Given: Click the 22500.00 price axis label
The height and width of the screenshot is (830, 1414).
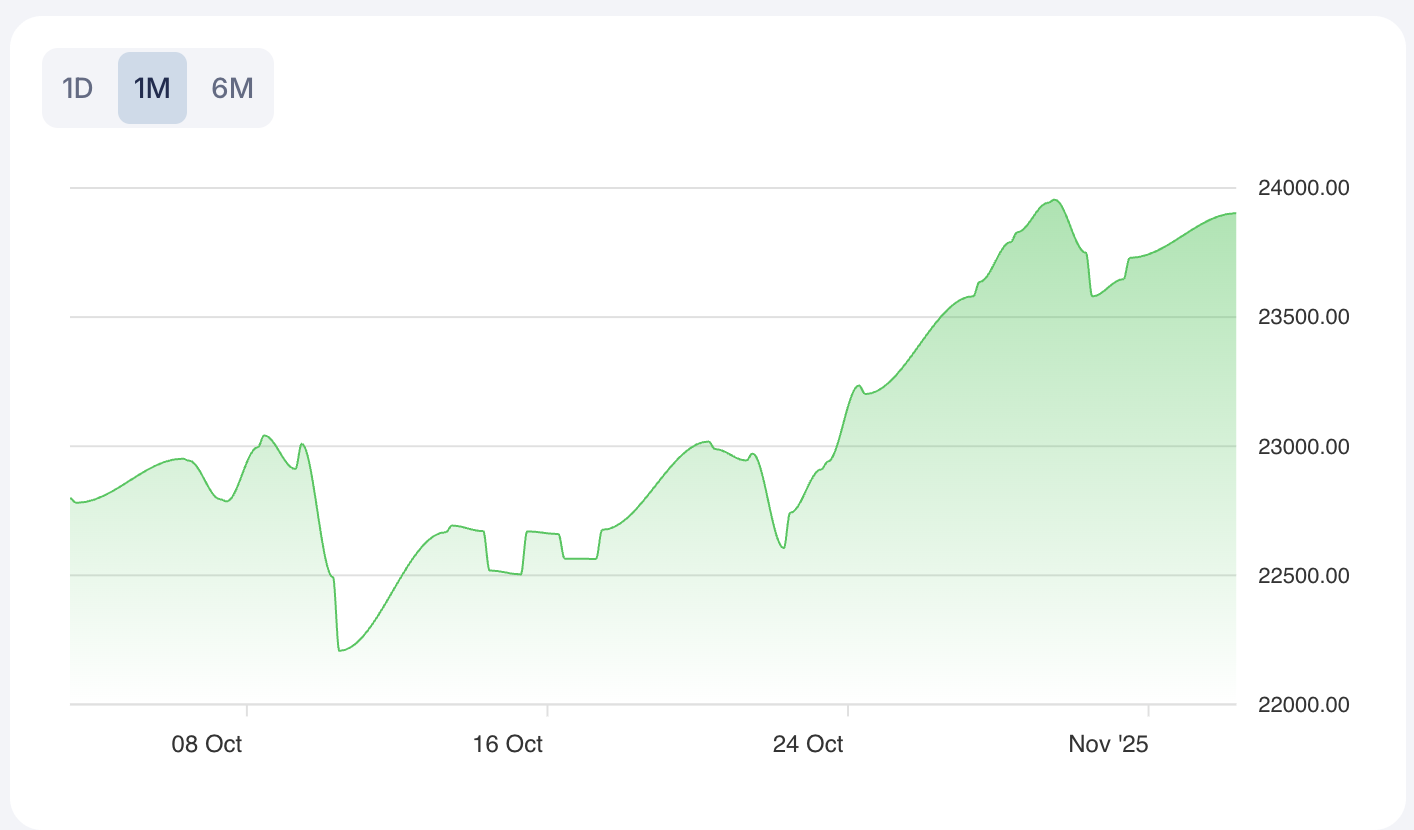Looking at the screenshot, I should pos(1303,575).
